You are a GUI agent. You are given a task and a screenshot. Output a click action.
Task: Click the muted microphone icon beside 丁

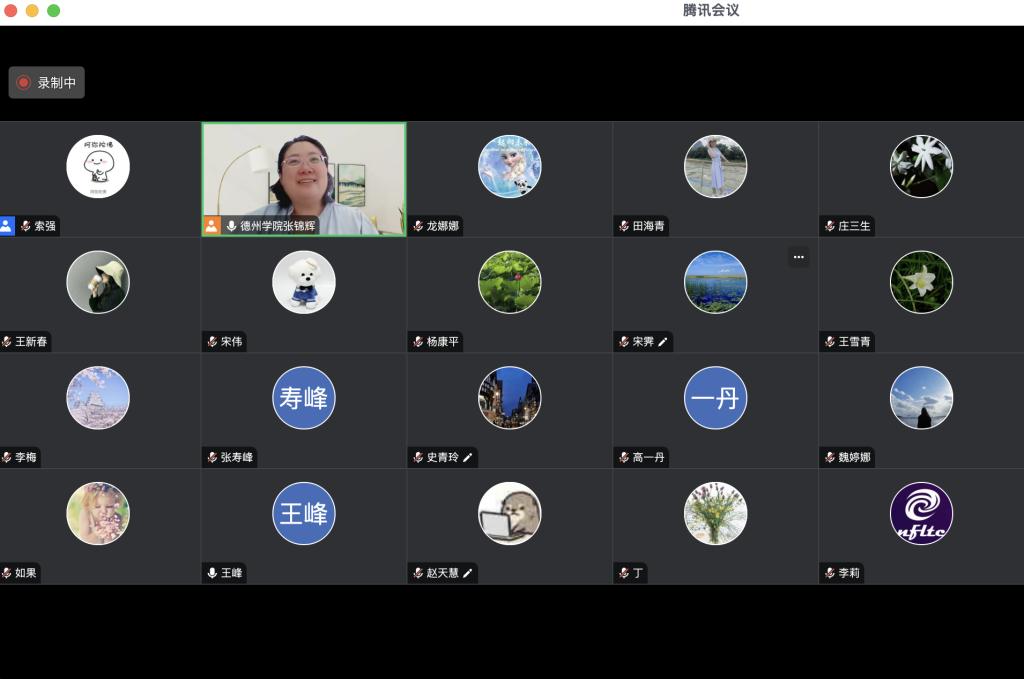624,573
